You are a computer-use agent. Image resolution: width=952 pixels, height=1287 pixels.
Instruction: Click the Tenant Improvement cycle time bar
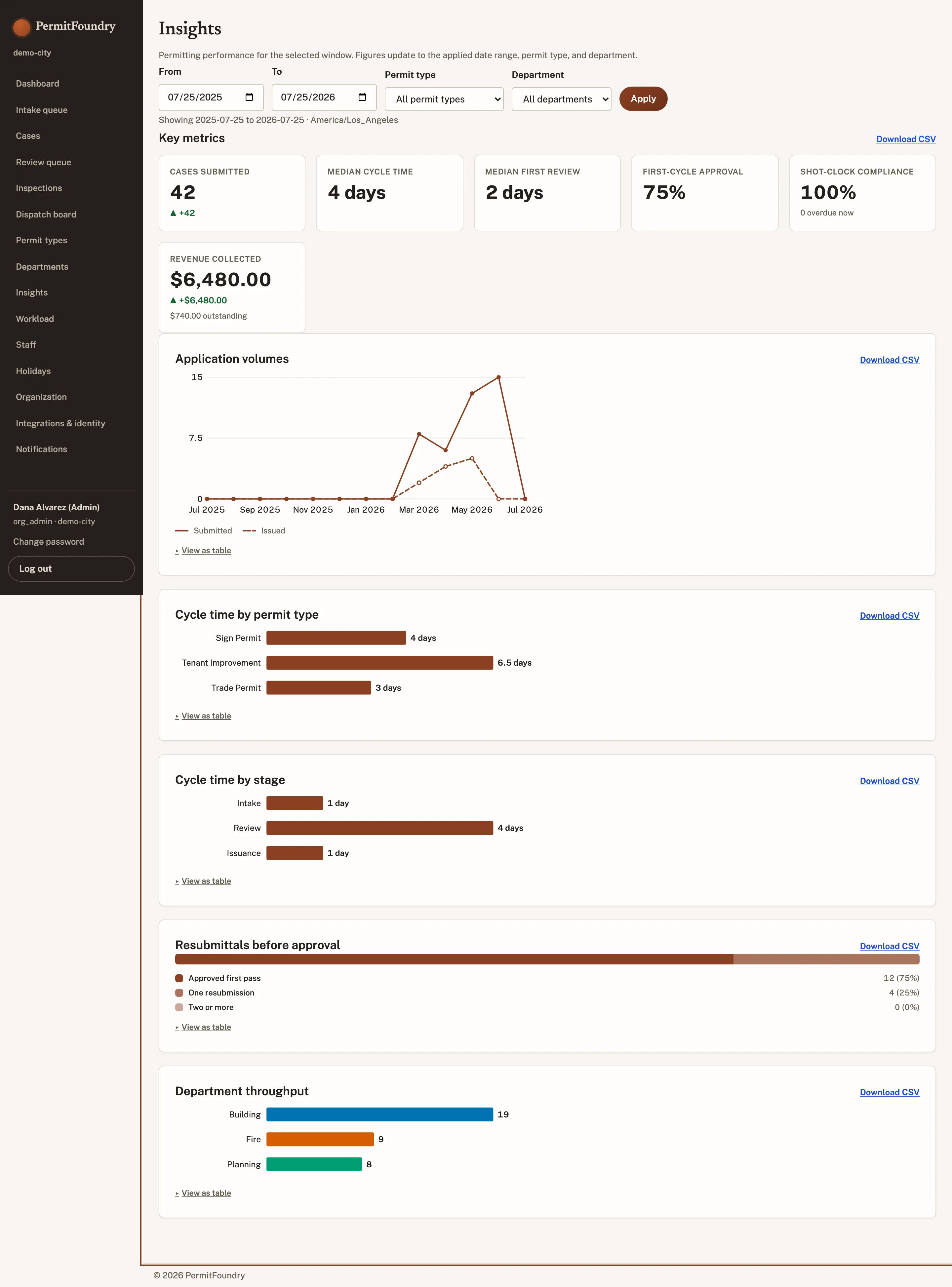pos(380,663)
